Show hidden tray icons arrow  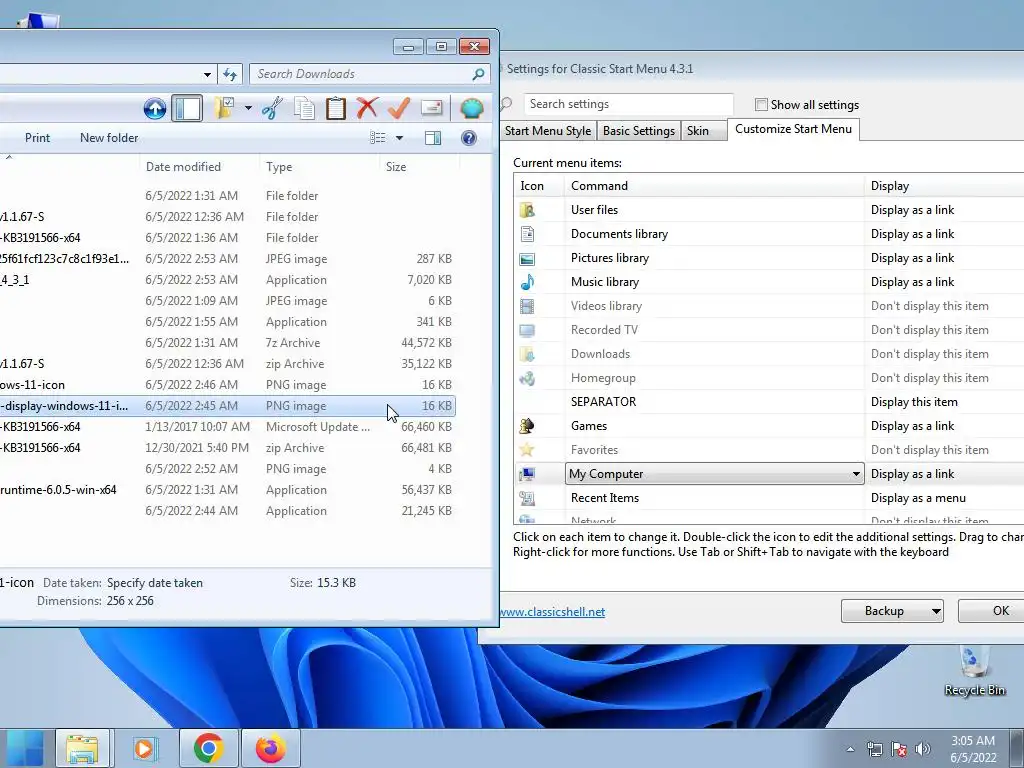(x=850, y=749)
